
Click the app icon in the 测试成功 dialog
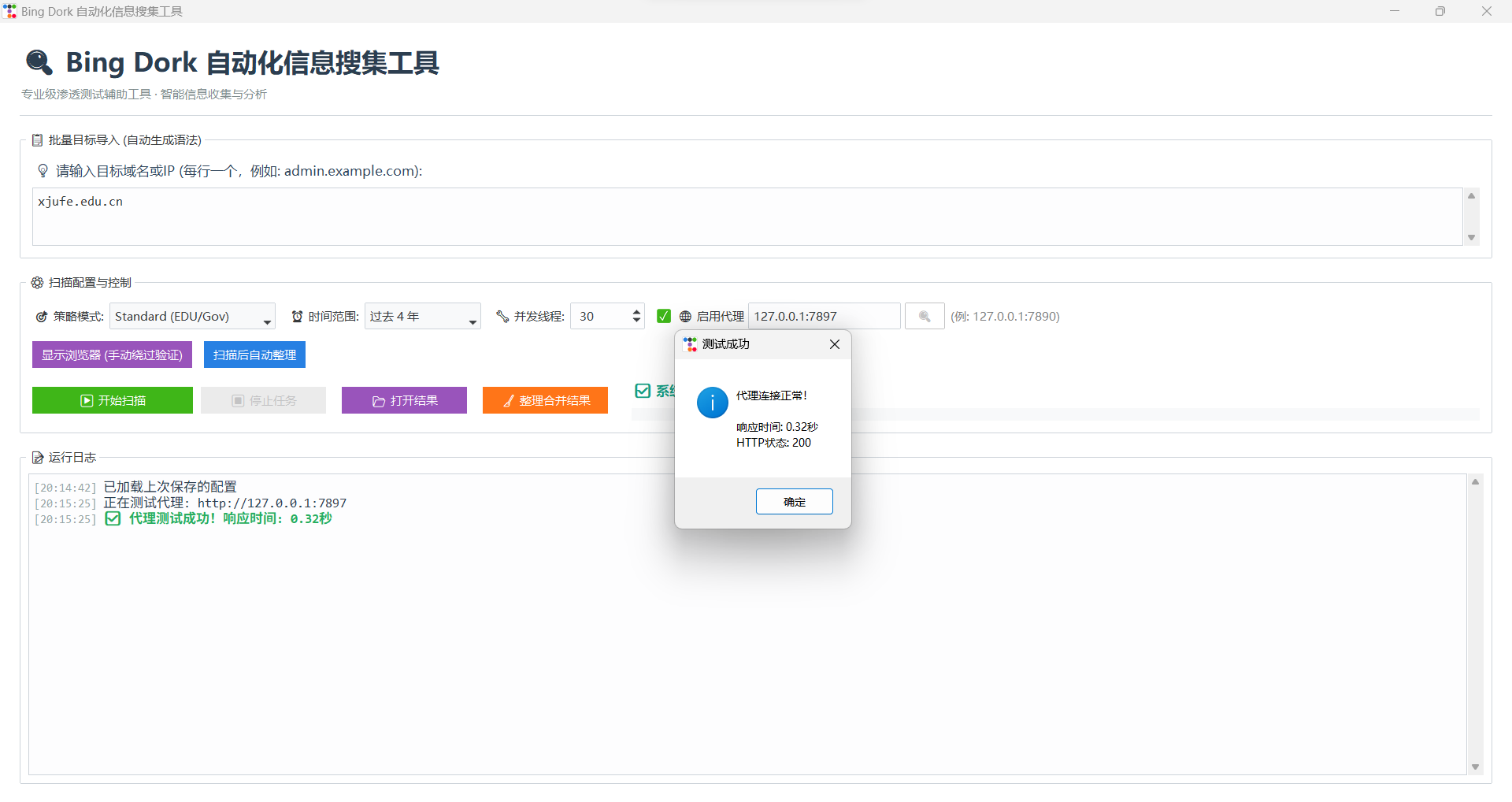[x=691, y=344]
